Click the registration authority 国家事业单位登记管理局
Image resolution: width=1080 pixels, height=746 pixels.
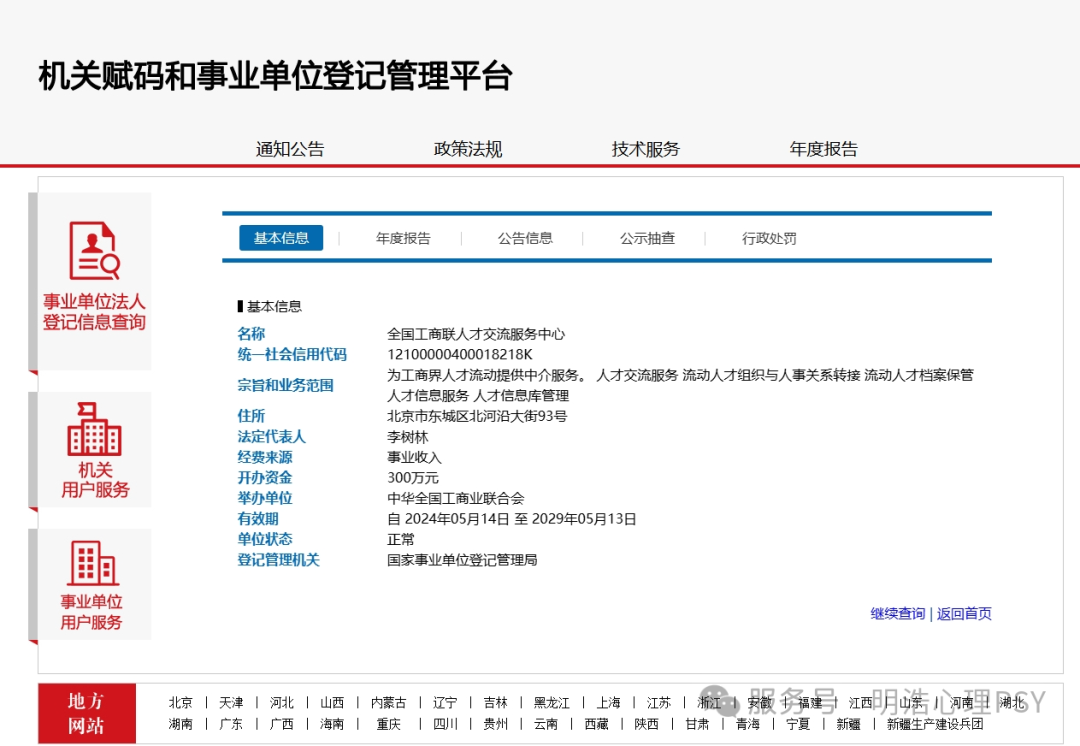point(461,560)
